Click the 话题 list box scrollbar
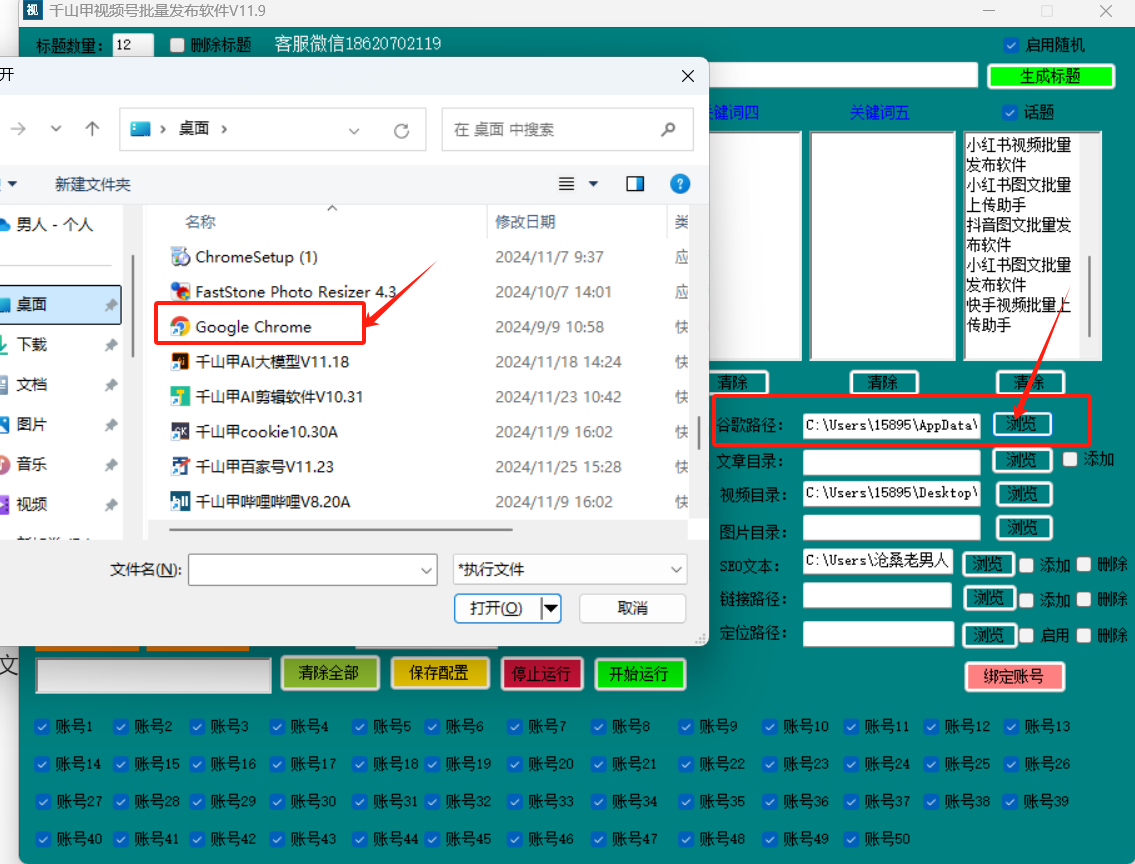The image size is (1135, 864). click(1090, 296)
